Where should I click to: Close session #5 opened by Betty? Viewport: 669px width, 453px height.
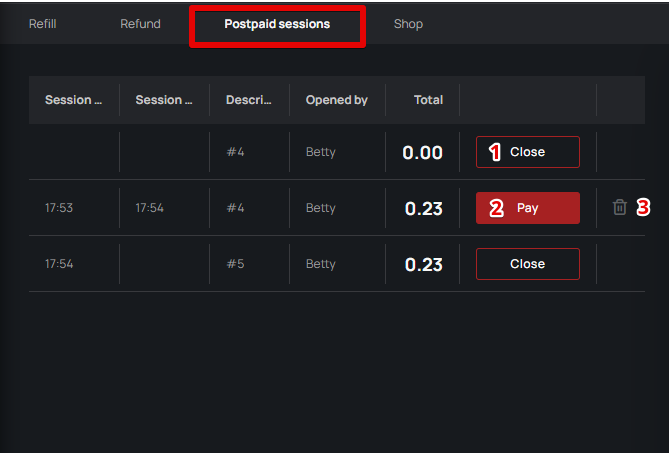pyautogui.click(x=527, y=264)
